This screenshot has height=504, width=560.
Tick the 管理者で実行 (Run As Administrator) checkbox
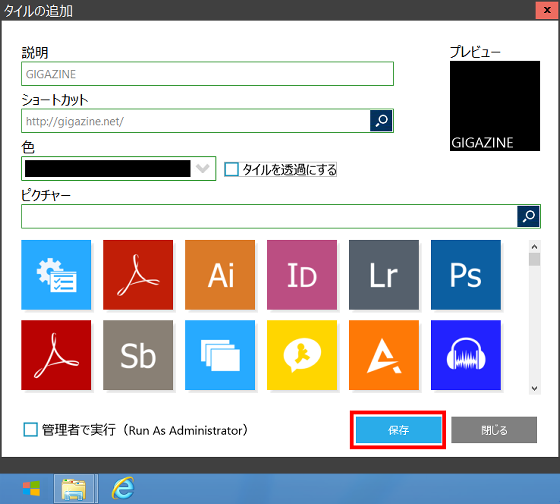pos(30,430)
